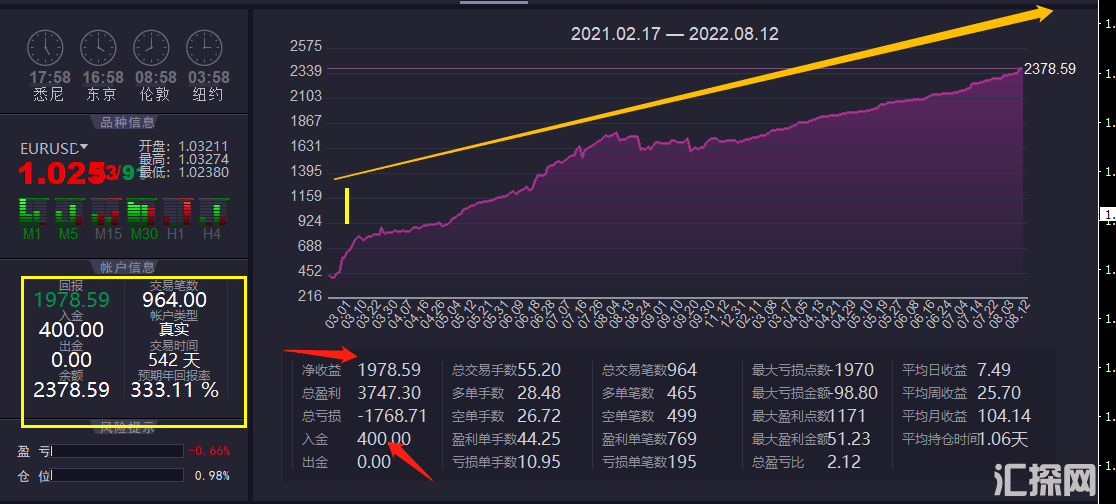Select the M5 timeframe signal bars
1116x504 pixels.
tap(68, 211)
